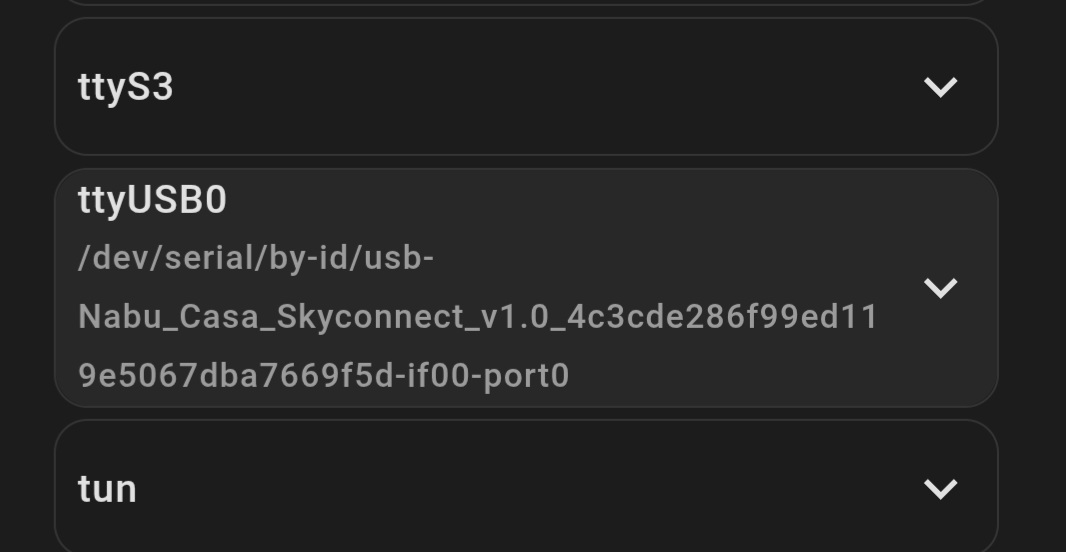Image resolution: width=1066 pixels, height=552 pixels.
Task: Click the down arrow icon for tun
Action: pyautogui.click(x=940, y=488)
